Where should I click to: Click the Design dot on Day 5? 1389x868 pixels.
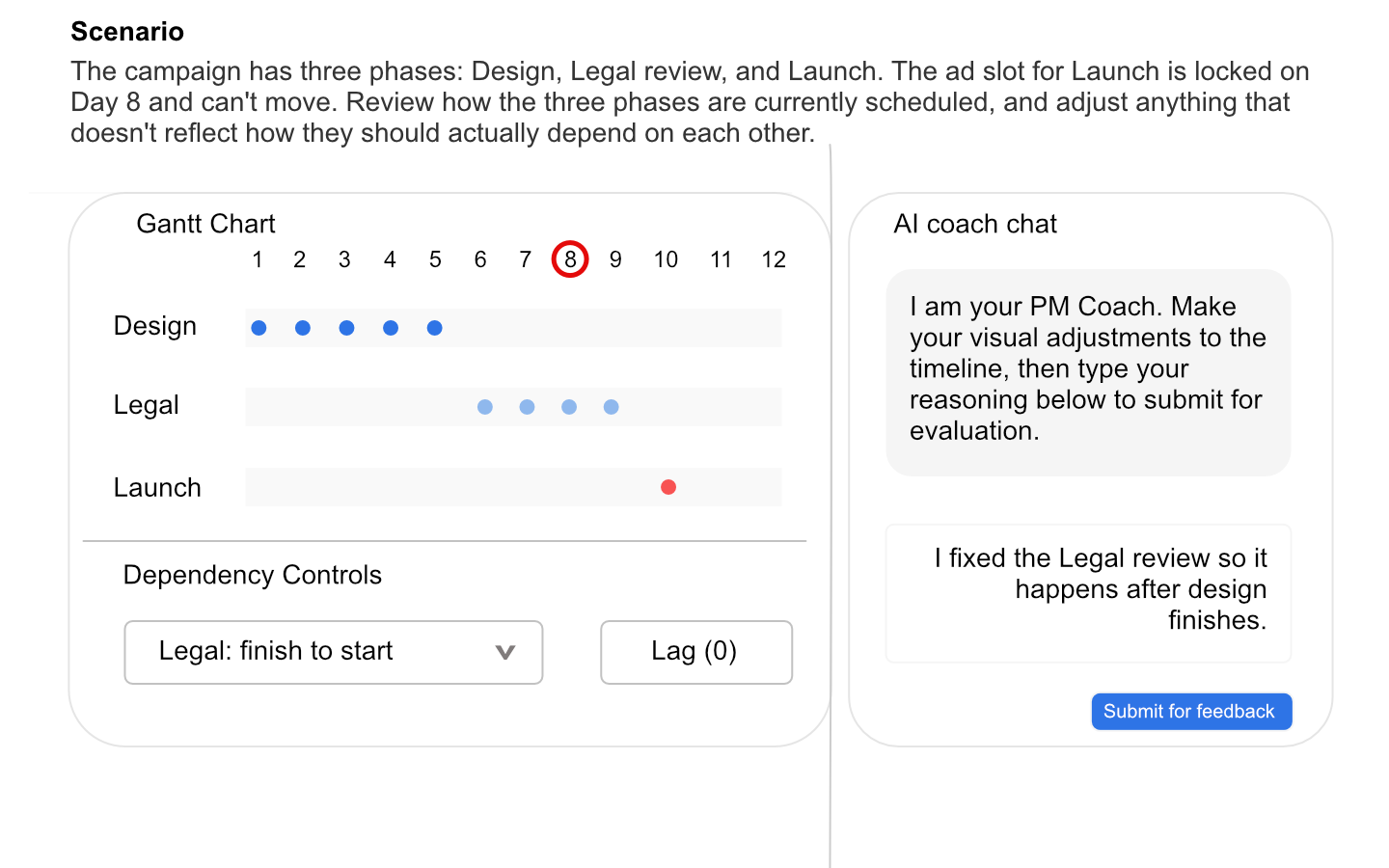435,328
